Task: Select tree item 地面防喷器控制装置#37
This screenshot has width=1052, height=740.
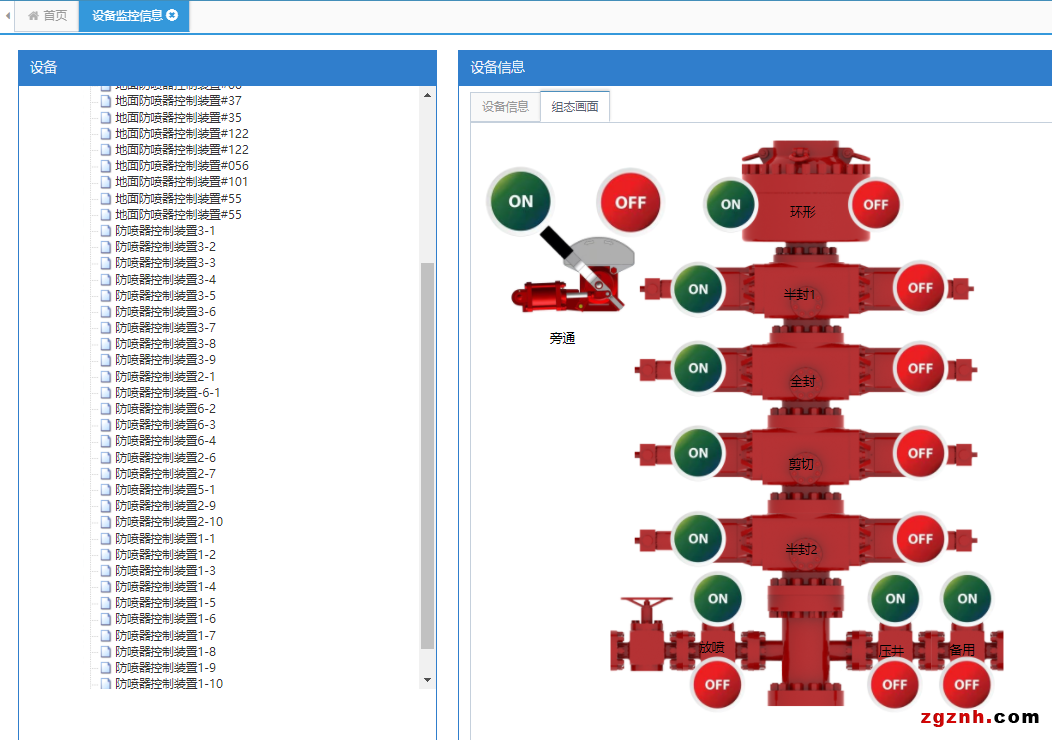Action: pyautogui.click(x=178, y=101)
